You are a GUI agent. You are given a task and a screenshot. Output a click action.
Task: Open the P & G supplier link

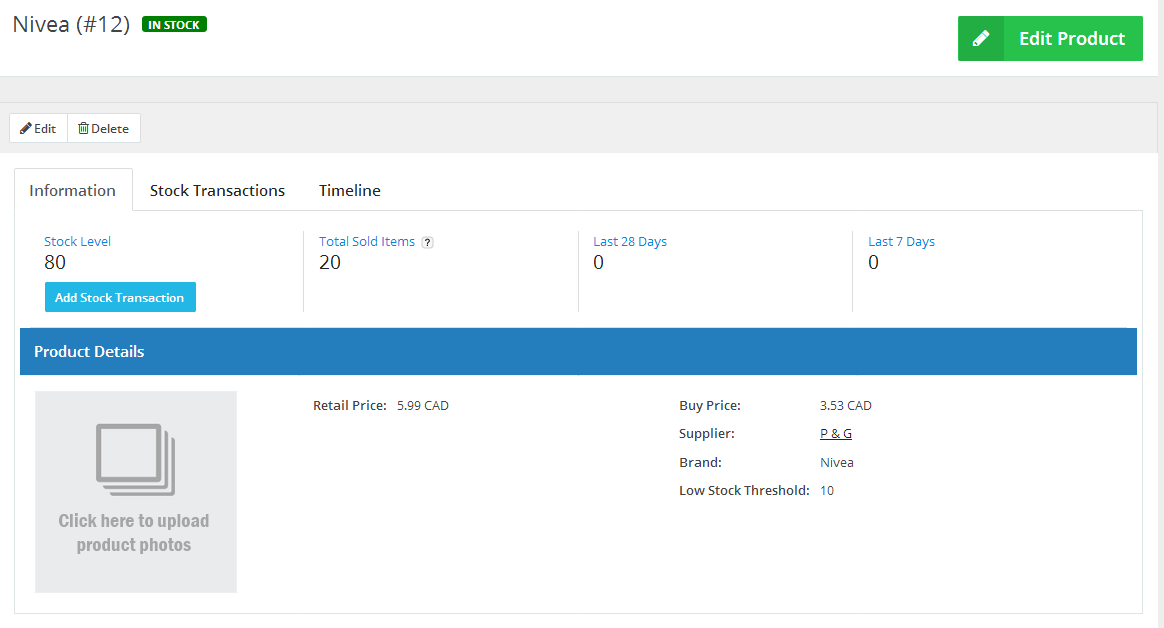click(x=836, y=434)
